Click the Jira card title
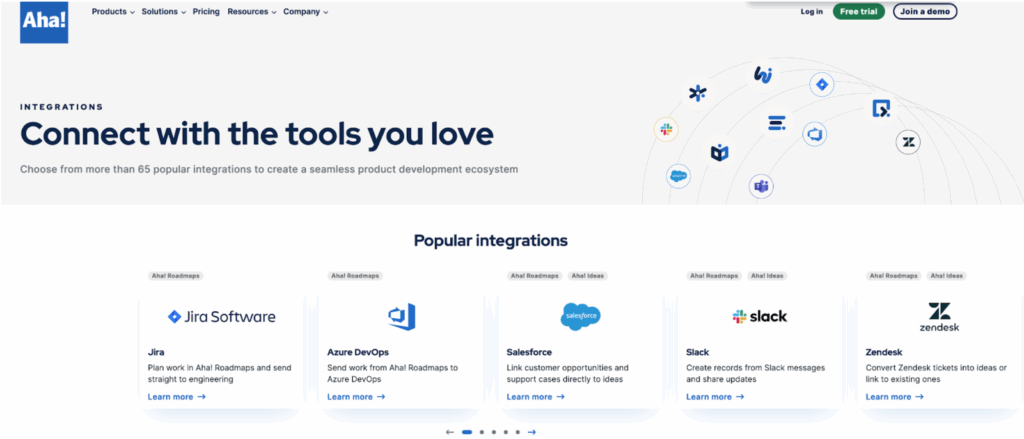The image size is (1024, 439). pyautogui.click(x=156, y=352)
